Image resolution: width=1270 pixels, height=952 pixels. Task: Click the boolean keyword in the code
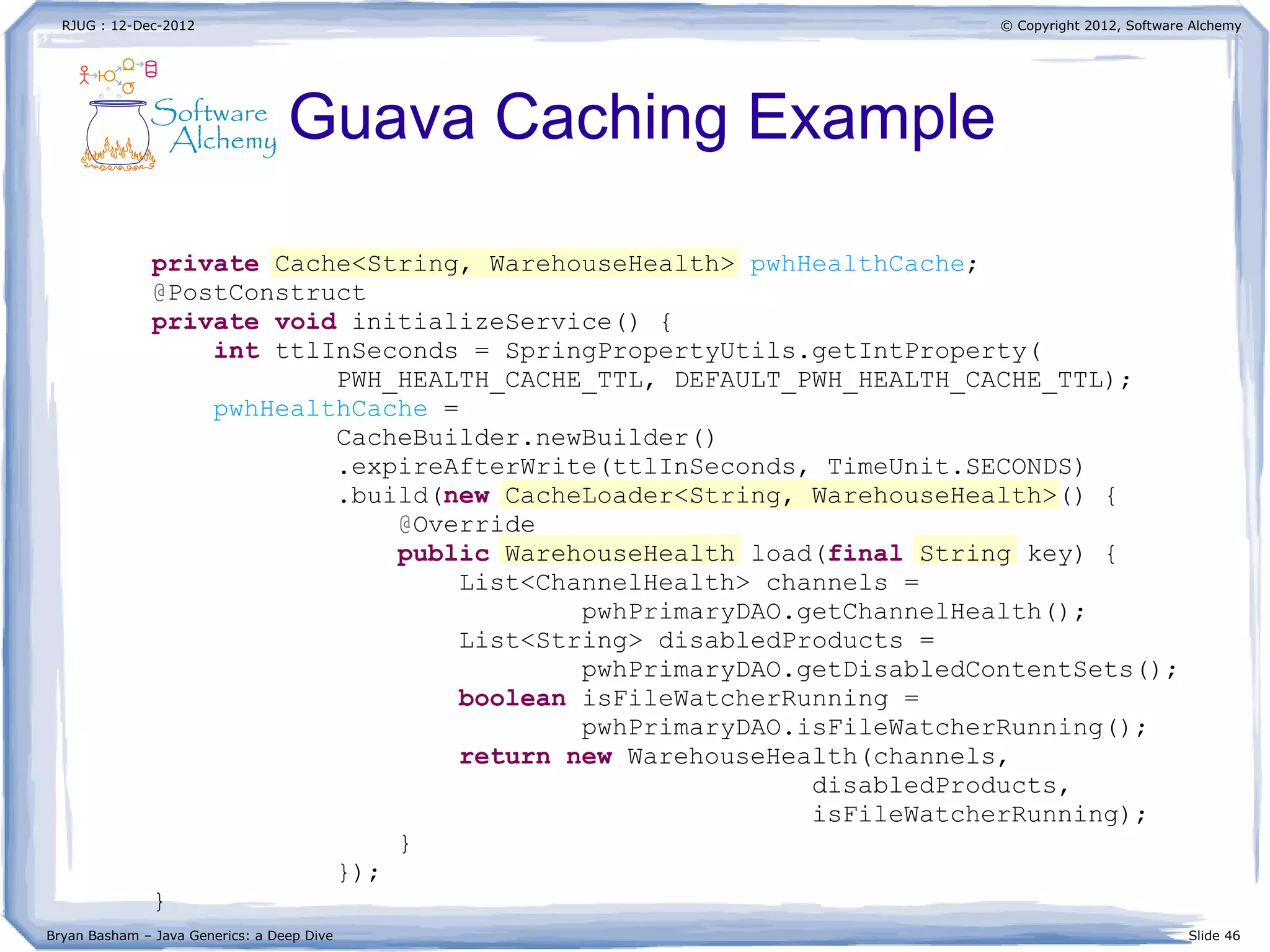(512, 698)
